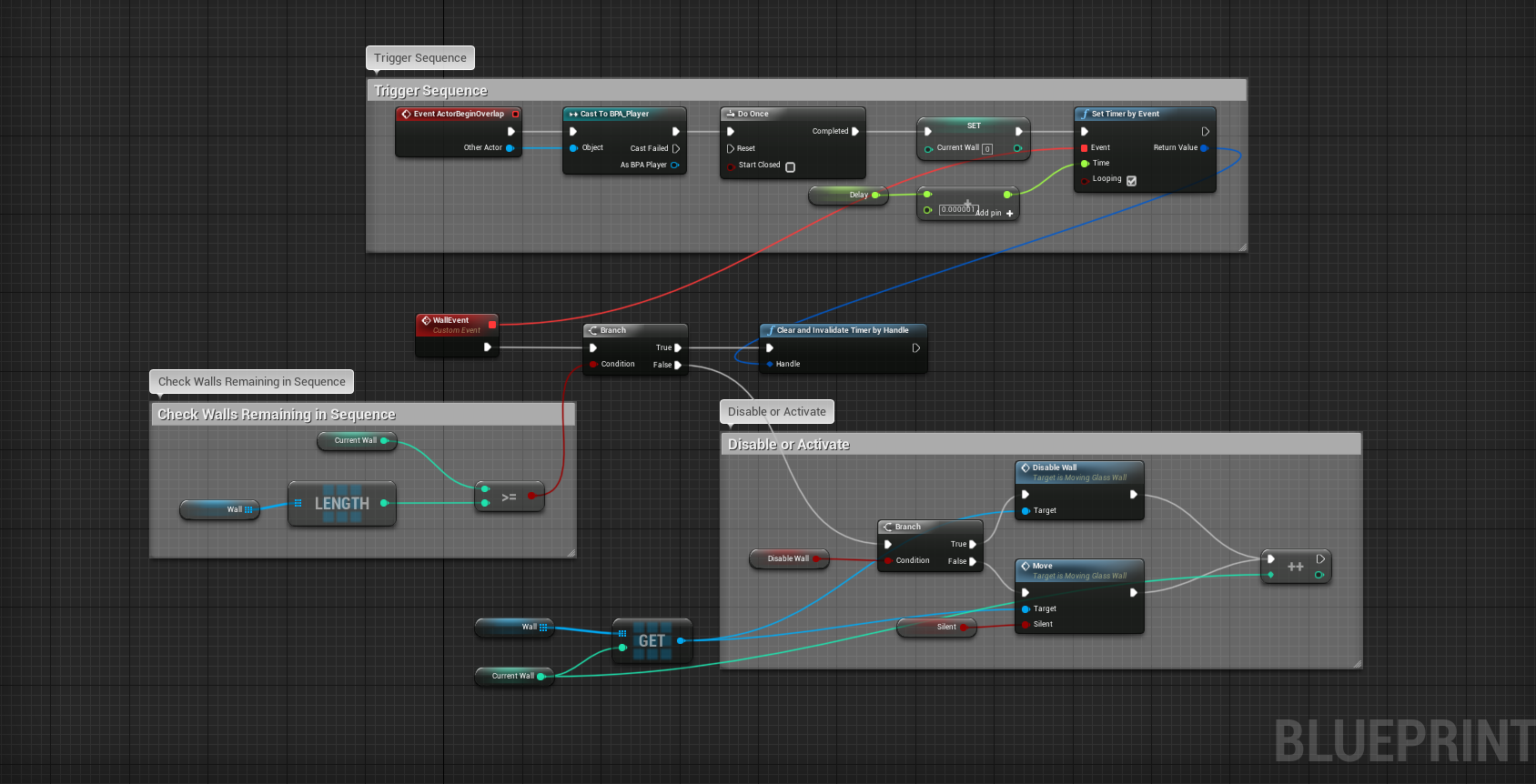This screenshot has width=1536, height=784.
Task: Select the Delay variable node
Action: (x=847, y=195)
